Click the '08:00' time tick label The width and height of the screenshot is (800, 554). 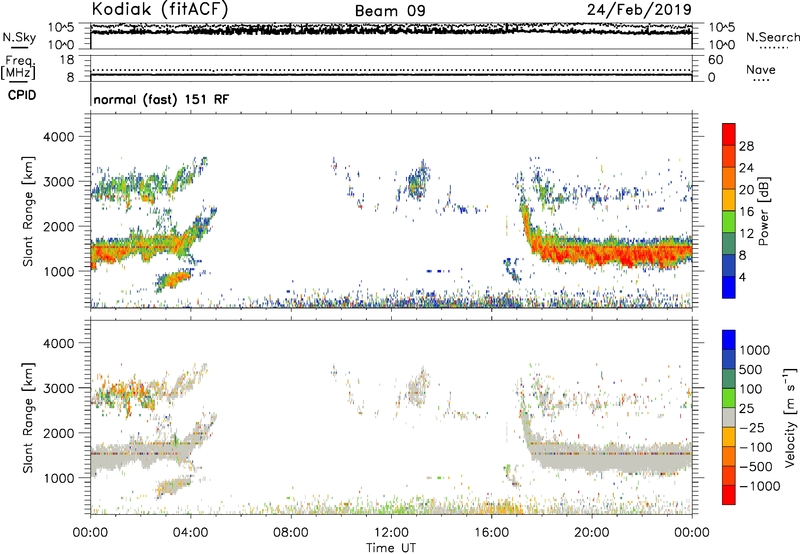coord(290,533)
